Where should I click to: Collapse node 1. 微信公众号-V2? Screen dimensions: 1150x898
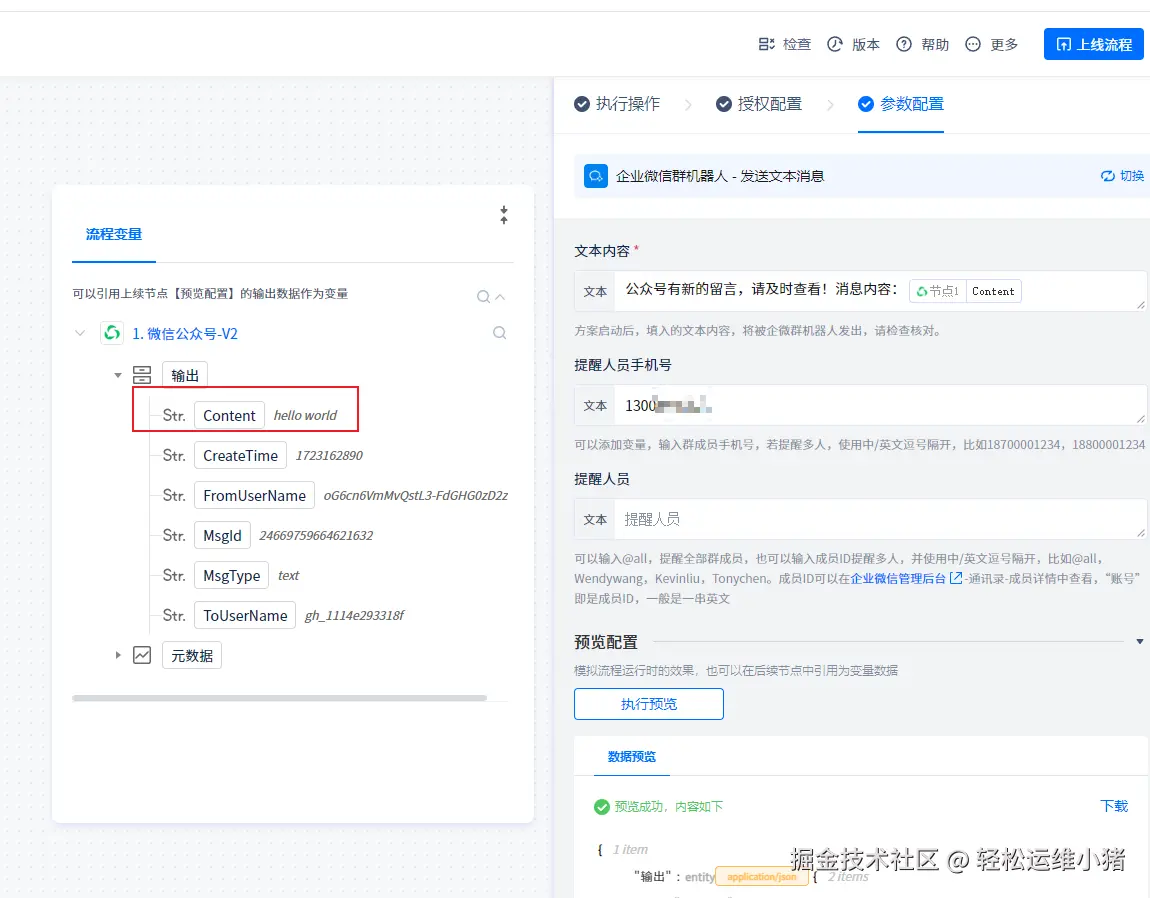[x=79, y=333]
